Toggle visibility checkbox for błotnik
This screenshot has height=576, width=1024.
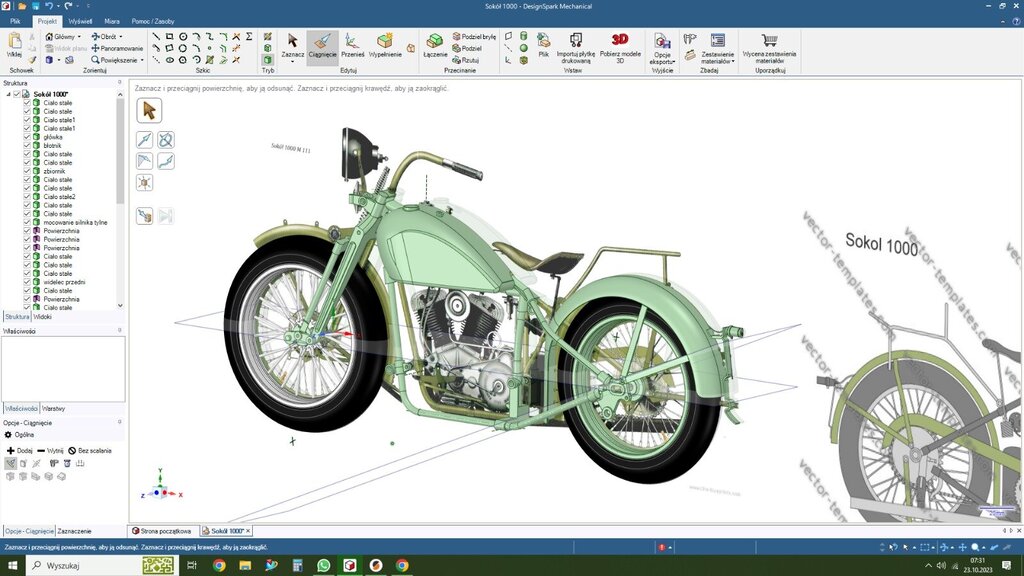click(x=27, y=146)
